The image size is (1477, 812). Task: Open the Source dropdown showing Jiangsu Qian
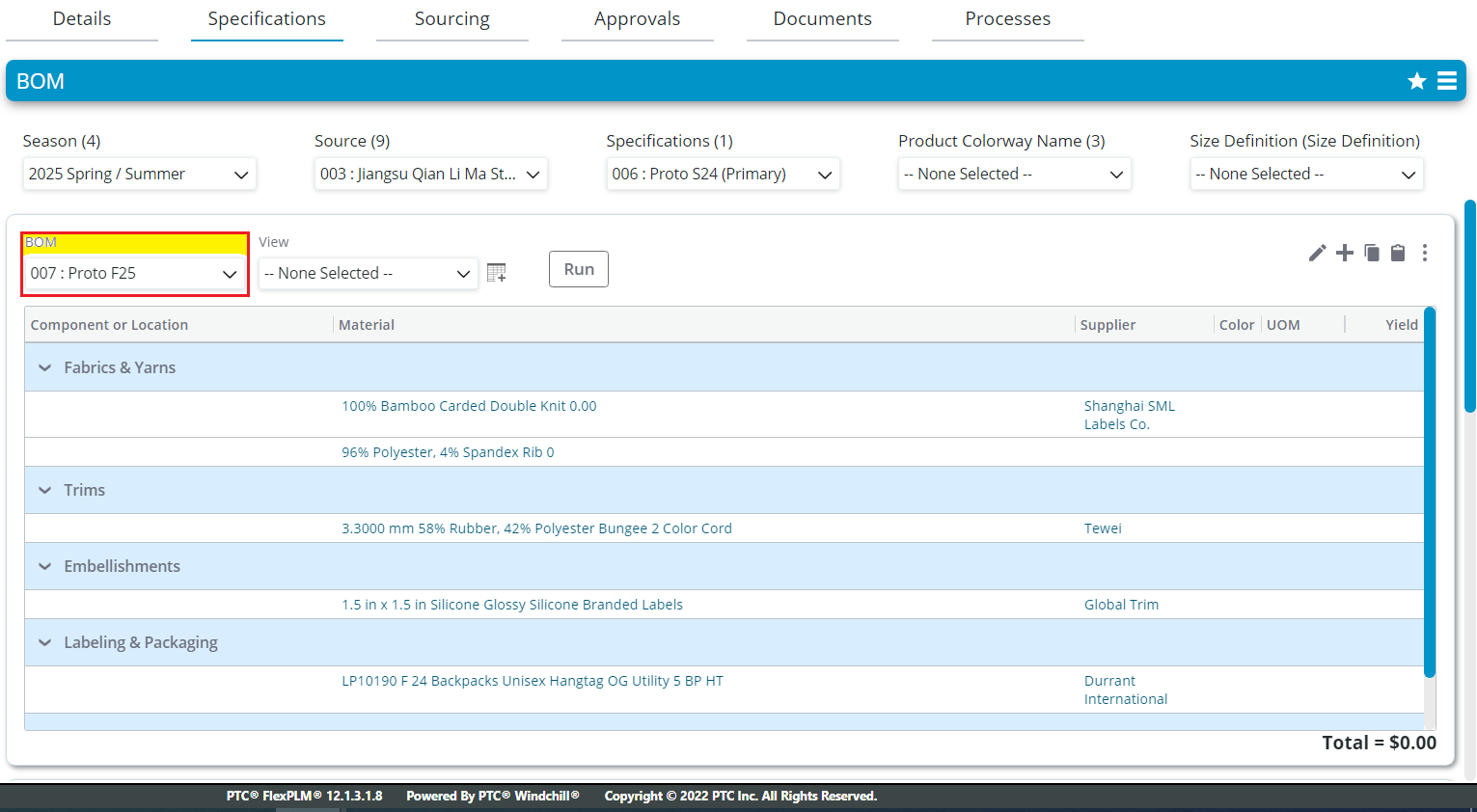point(431,175)
